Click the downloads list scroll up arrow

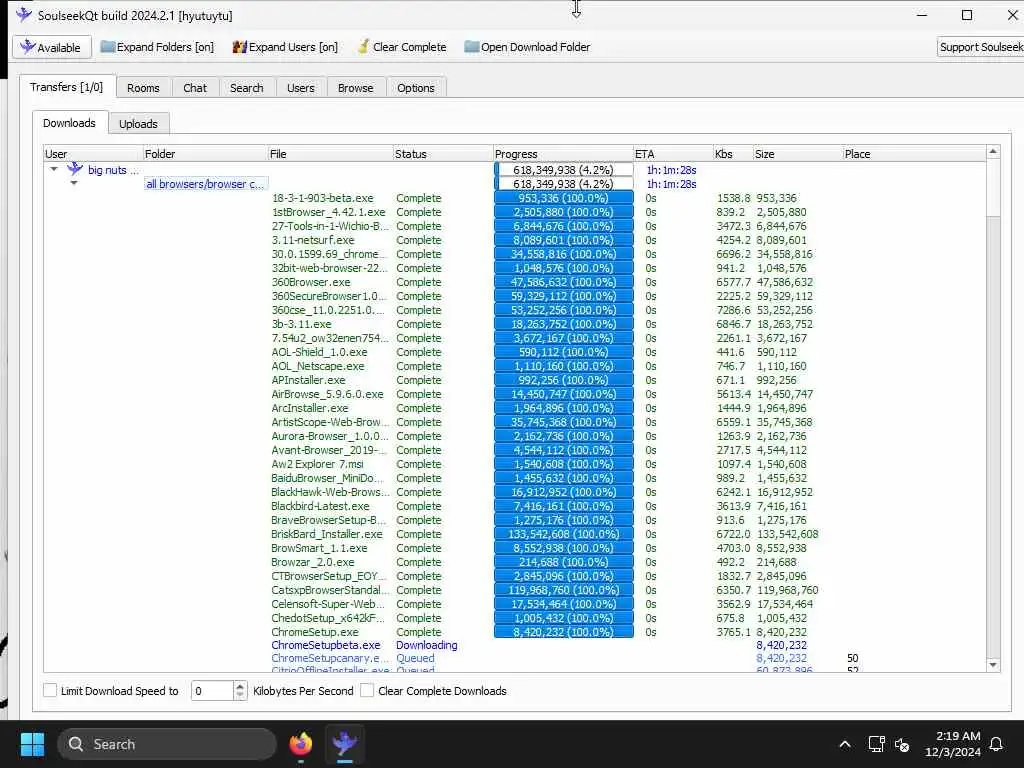pyautogui.click(x=993, y=152)
